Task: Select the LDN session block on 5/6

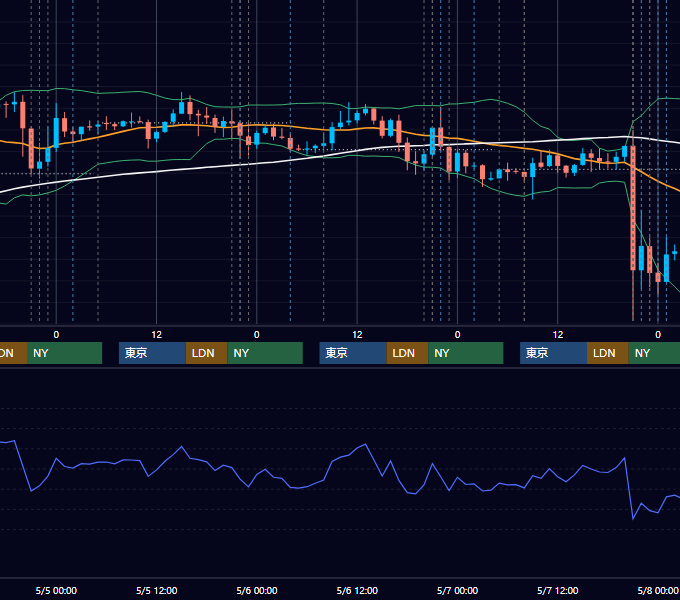Action: tap(407, 353)
